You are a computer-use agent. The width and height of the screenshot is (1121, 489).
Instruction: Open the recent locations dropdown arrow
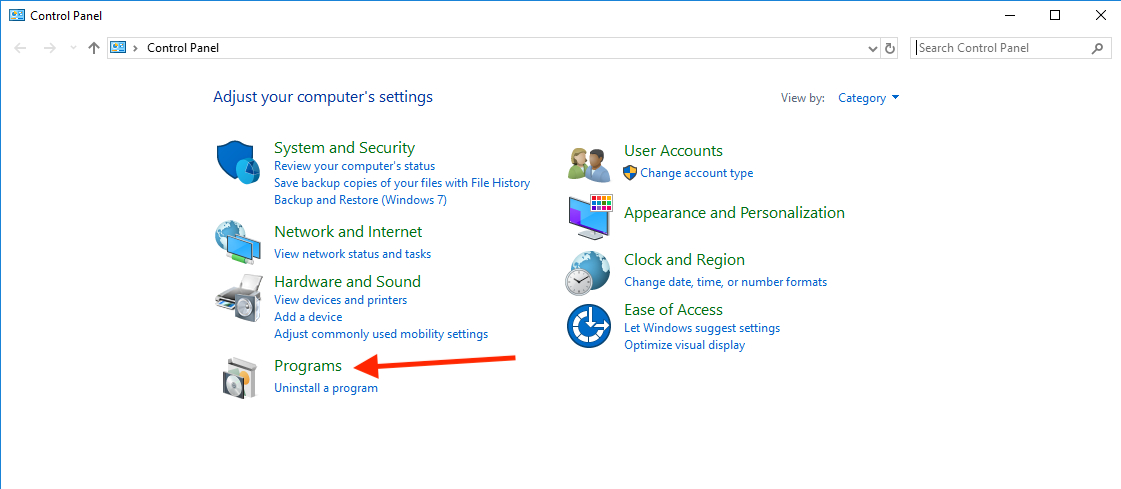point(73,48)
